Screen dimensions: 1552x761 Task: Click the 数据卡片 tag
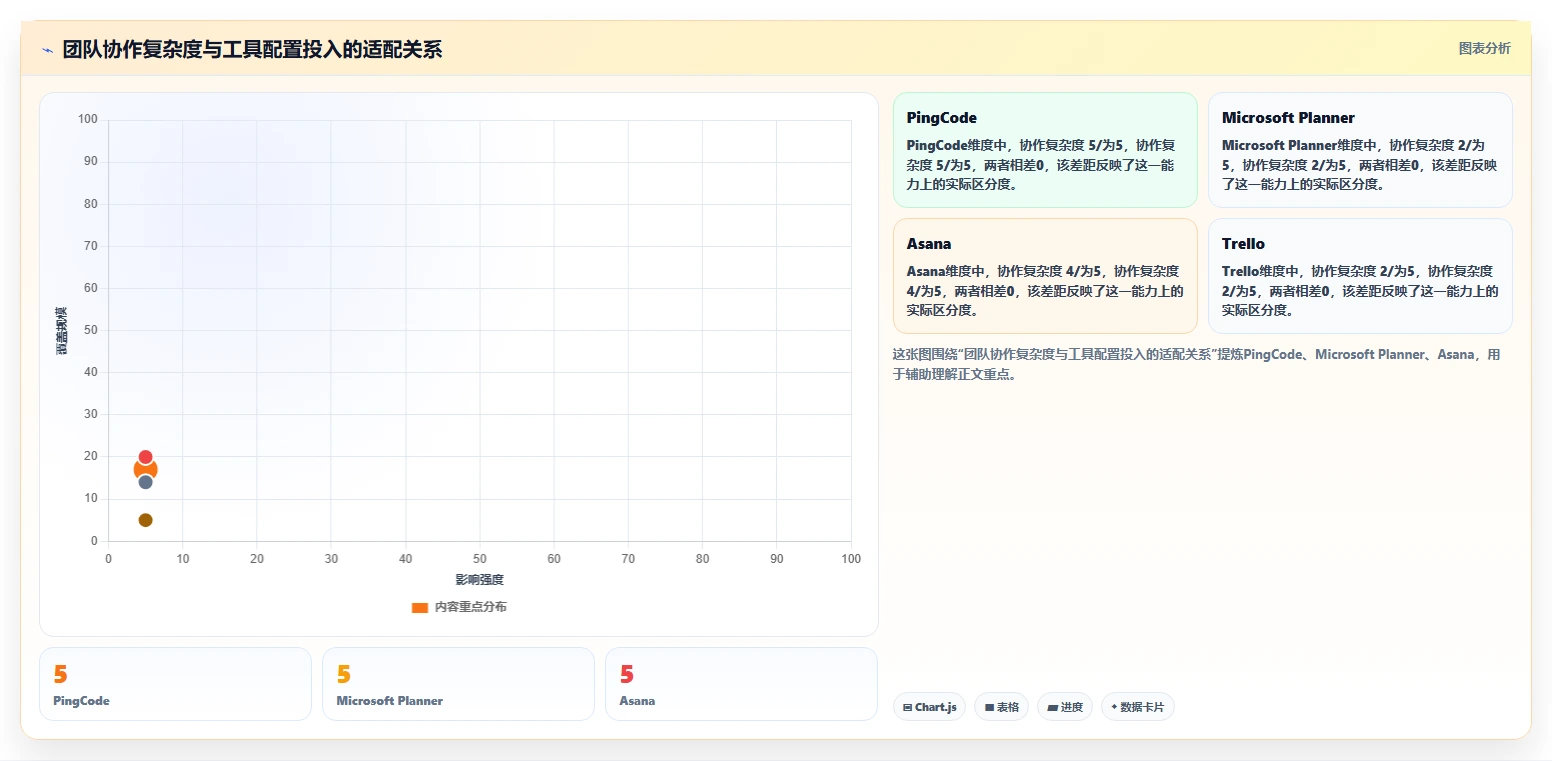pos(1138,707)
